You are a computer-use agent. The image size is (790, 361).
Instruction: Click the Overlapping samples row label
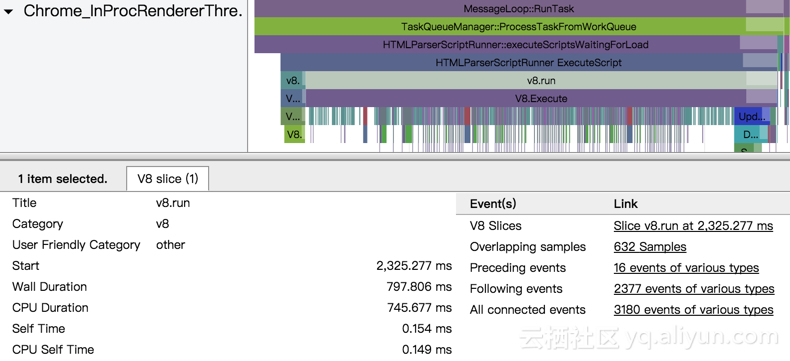(x=528, y=247)
